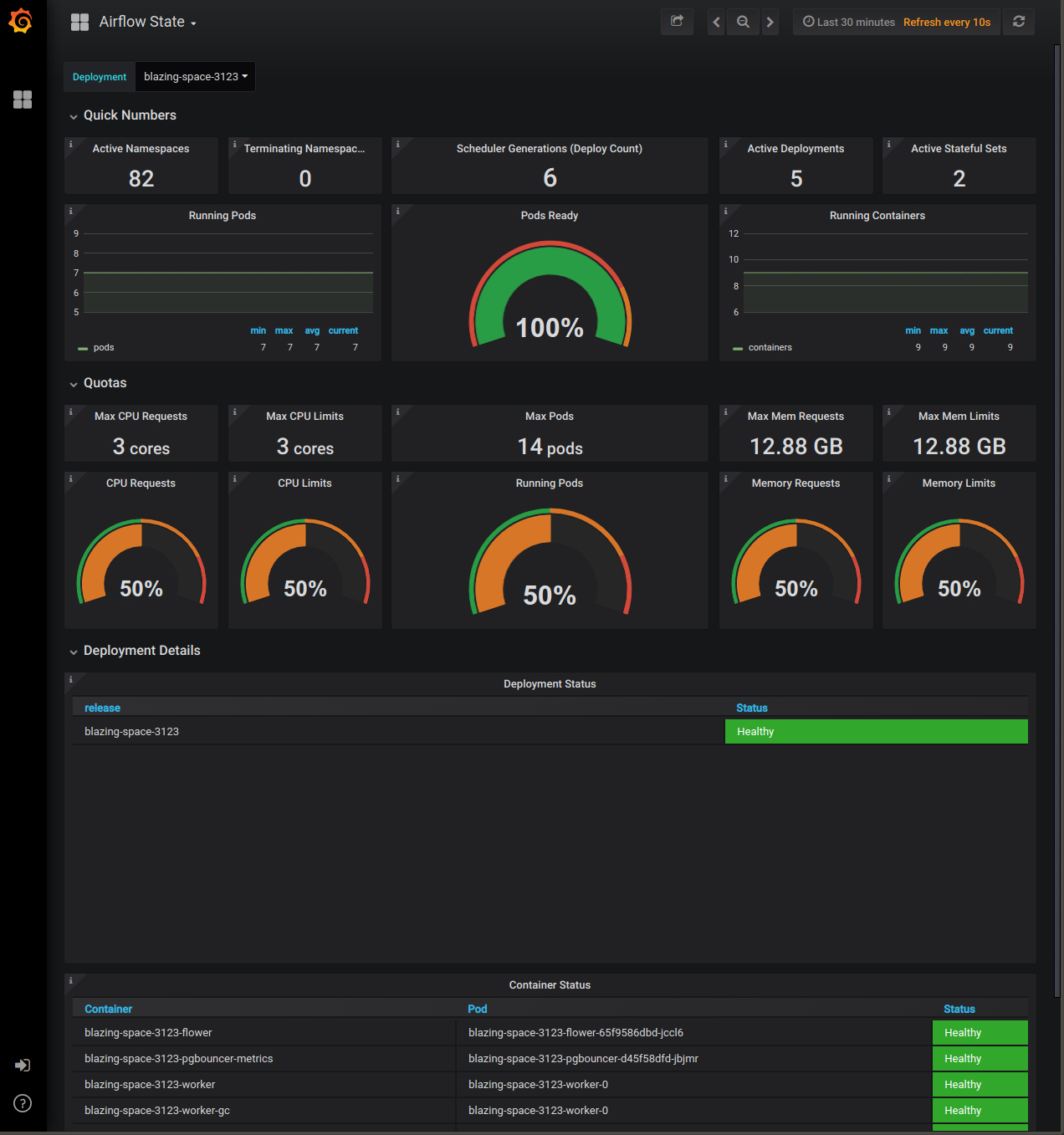Viewport: 1064px width, 1135px height.
Task: Click the Grafana logo home icon
Action: [21, 21]
